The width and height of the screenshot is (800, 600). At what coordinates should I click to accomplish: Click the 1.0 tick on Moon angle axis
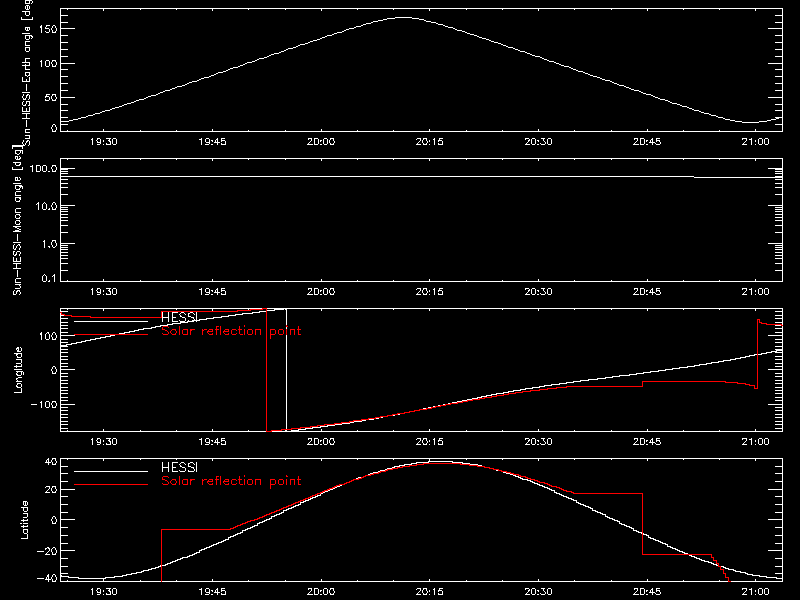tap(49, 244)
